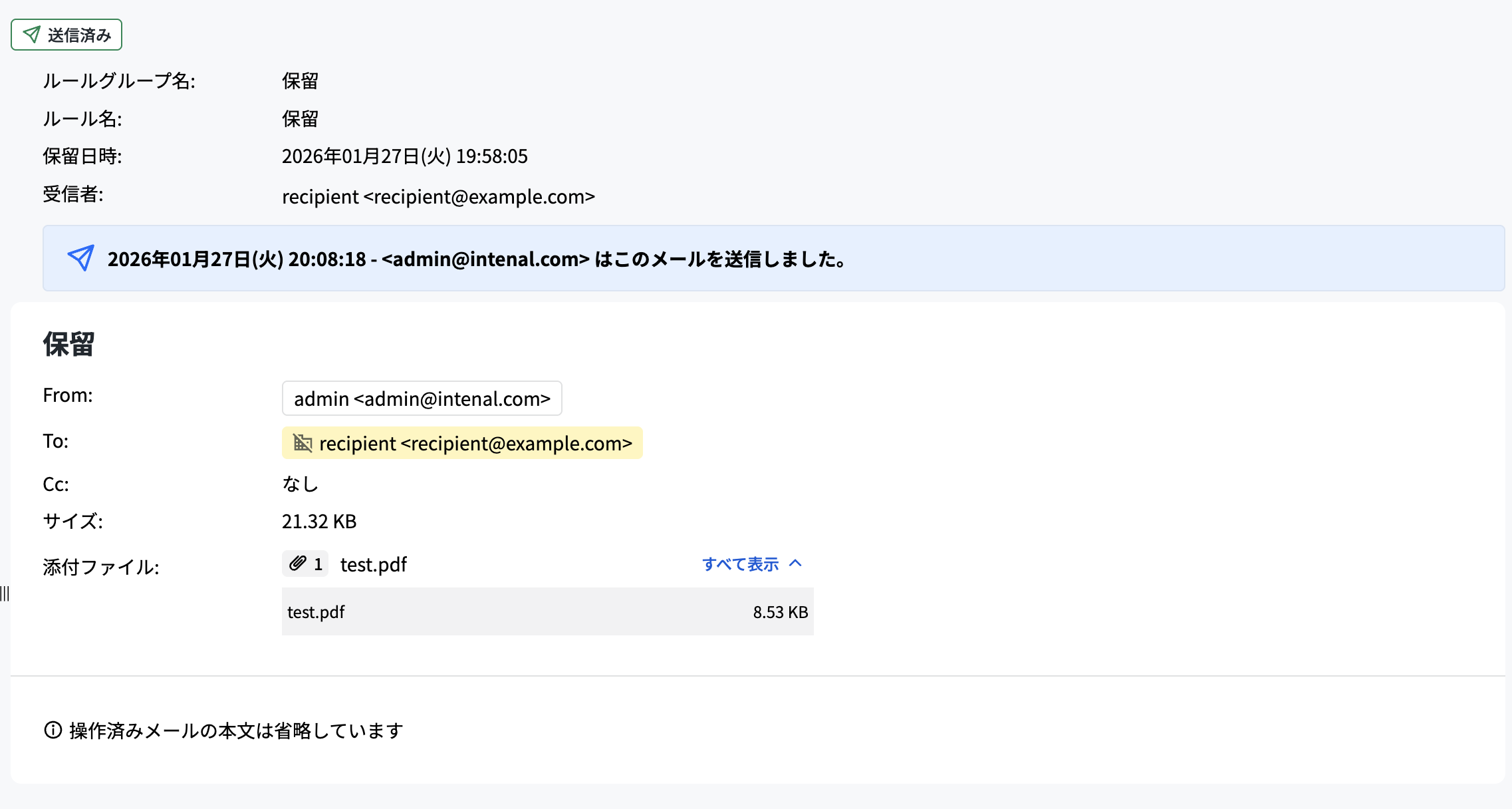Click test.pdf name next to attachment count
The image size is (1512, 809).
click(x=374, y=564)
